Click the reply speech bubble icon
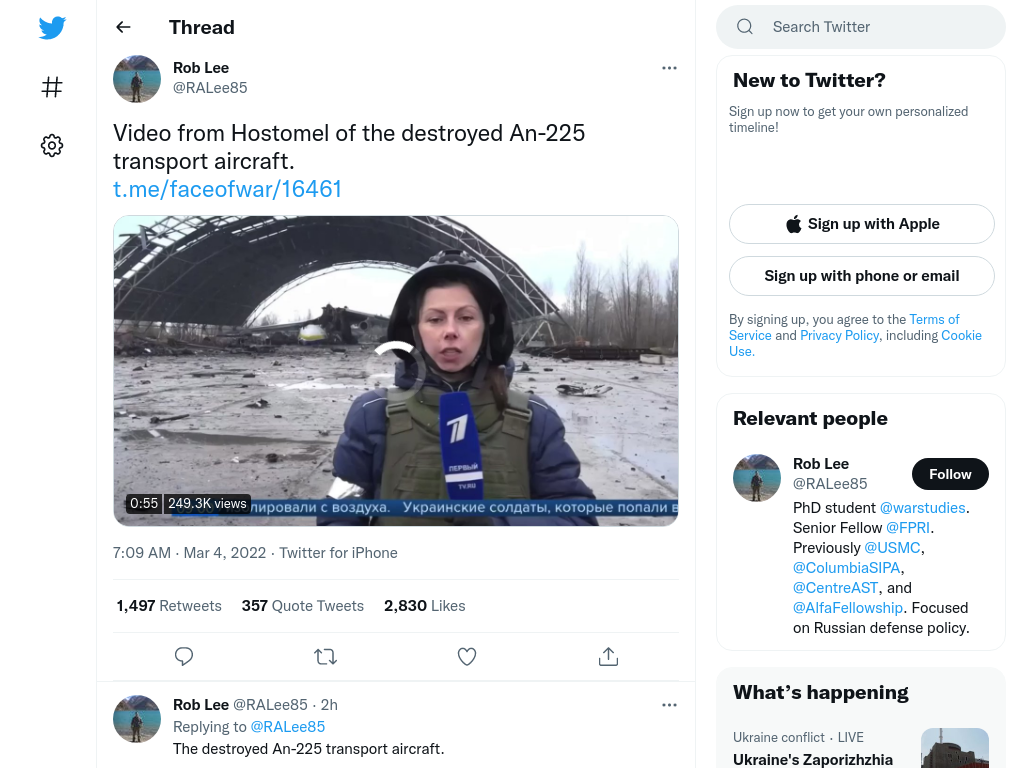The image size is (1024, 768). pos(184,656)
